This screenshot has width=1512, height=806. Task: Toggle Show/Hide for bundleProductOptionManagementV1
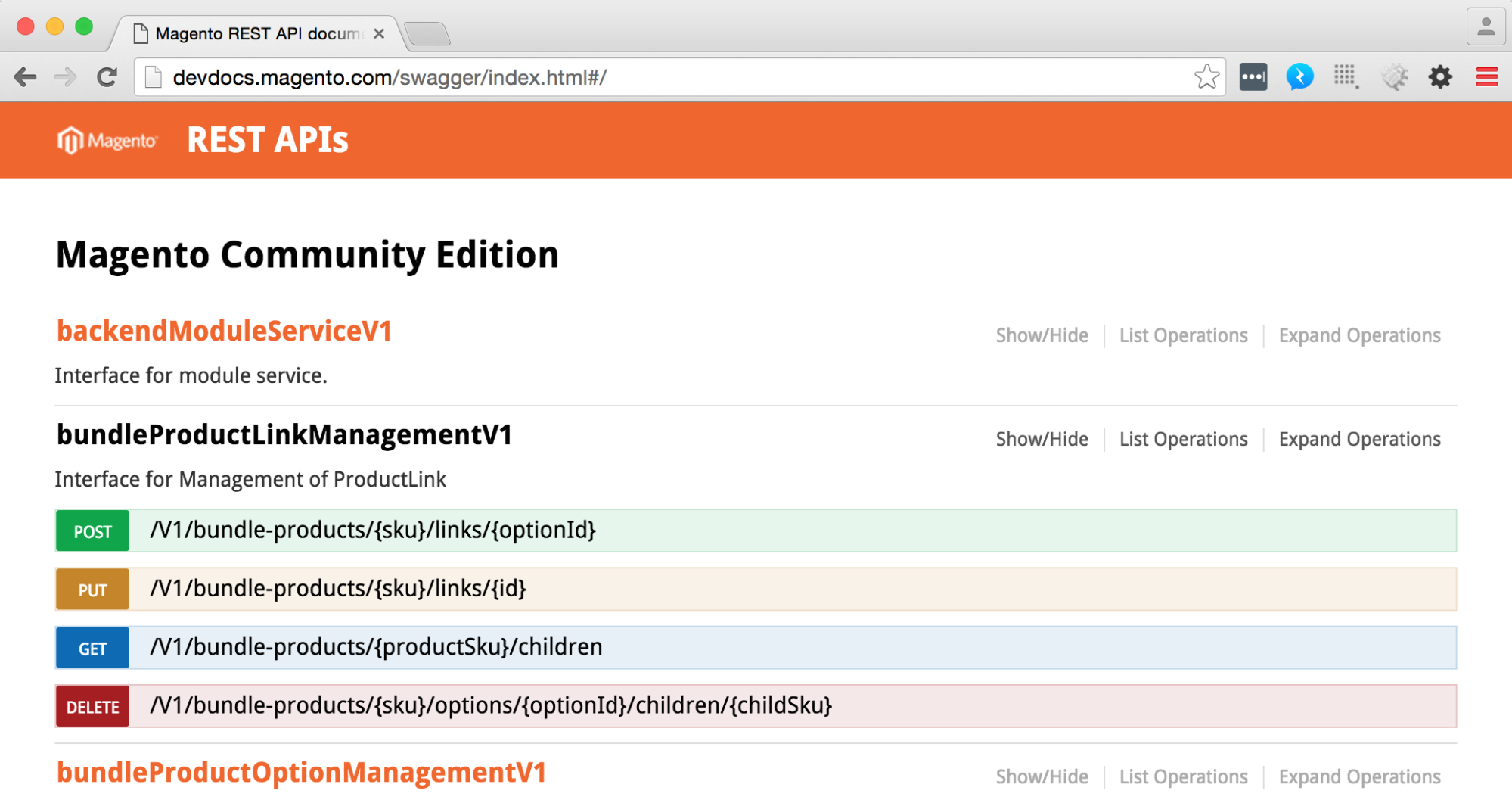click(1042, 776)
